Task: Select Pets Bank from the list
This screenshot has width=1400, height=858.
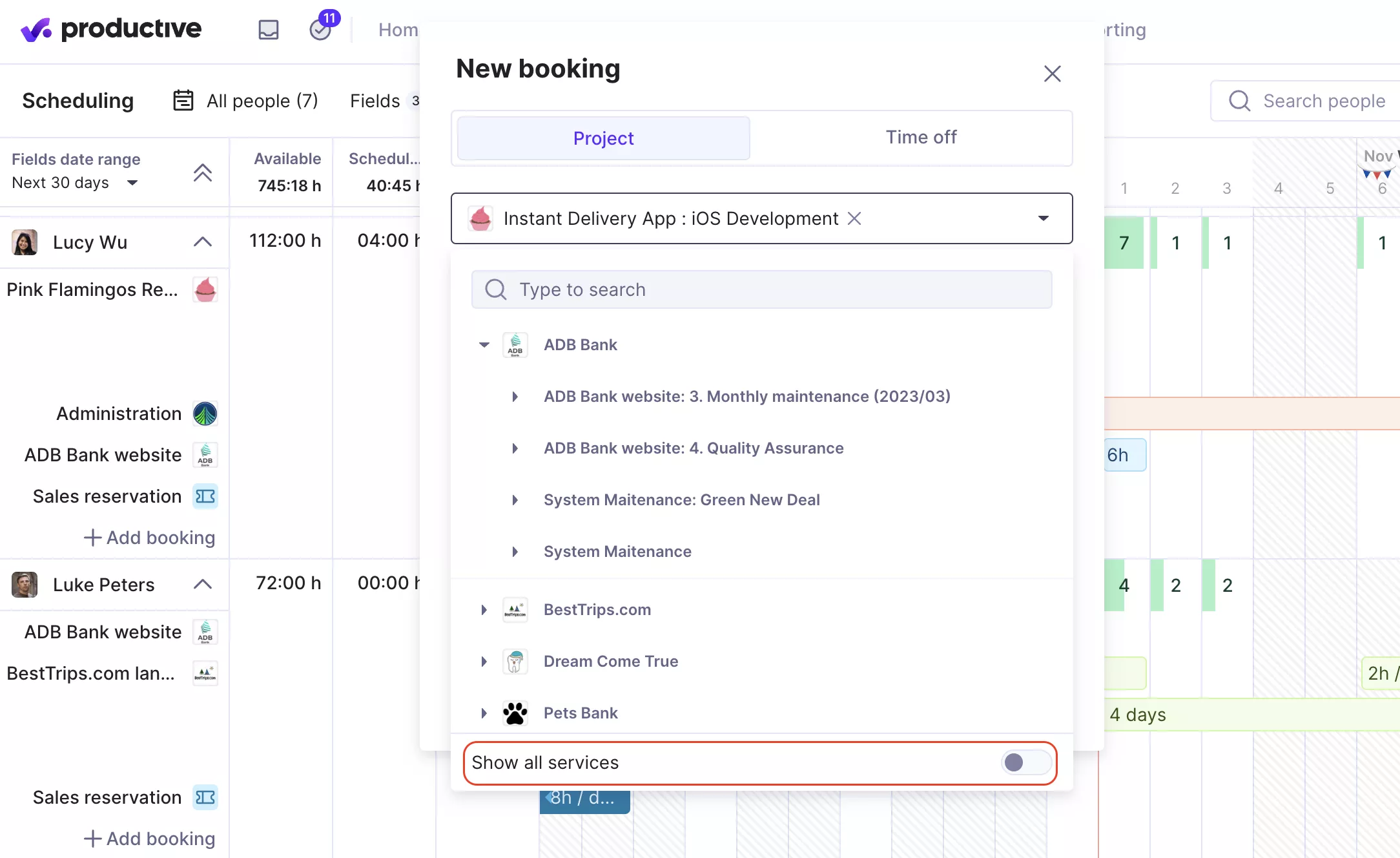Action: coord(581,713)
